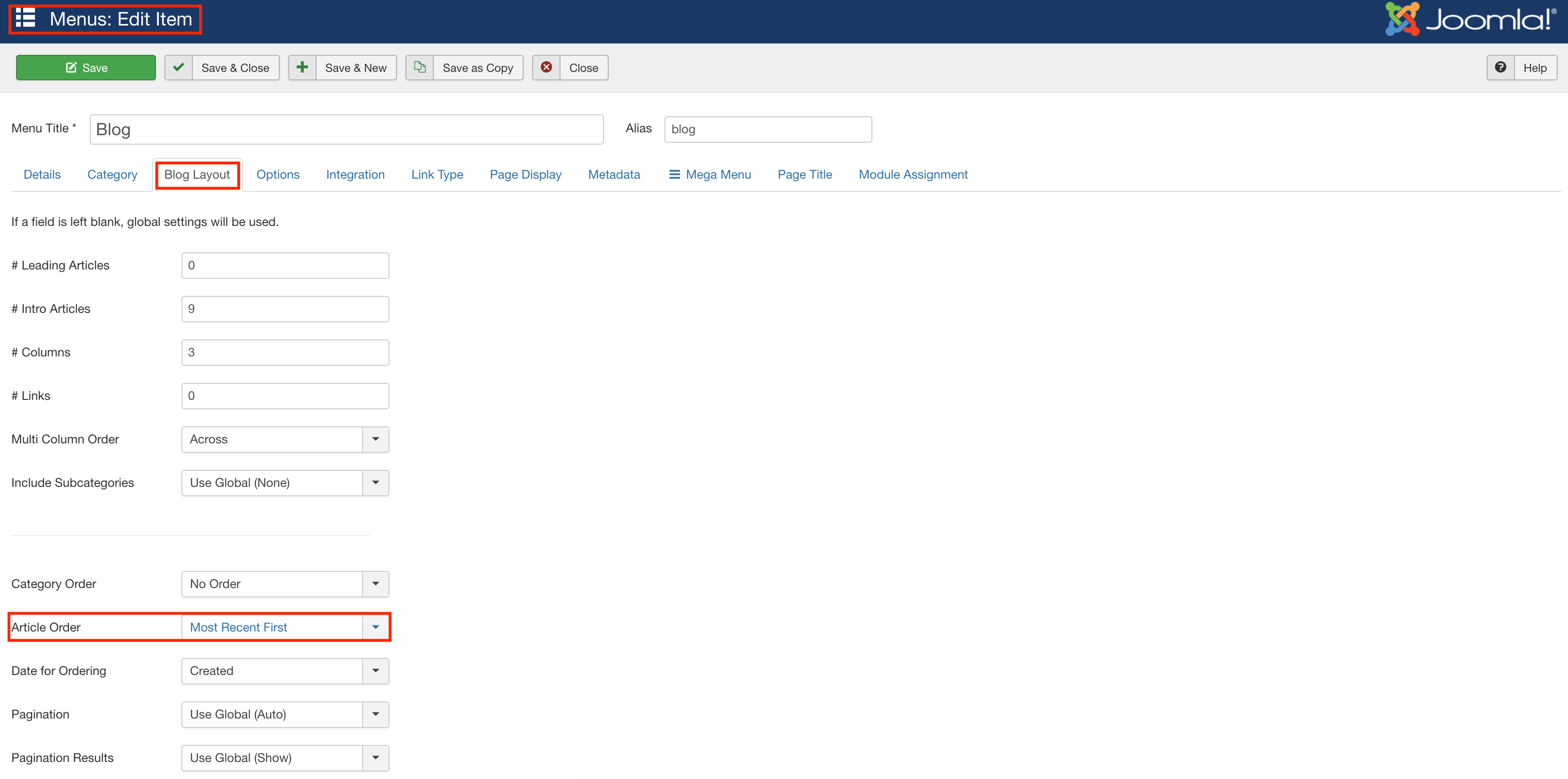The height and width of the screenshot is (779, 1568).
Task: Switch to the Module Assignment tab
Action: (913, 175)
